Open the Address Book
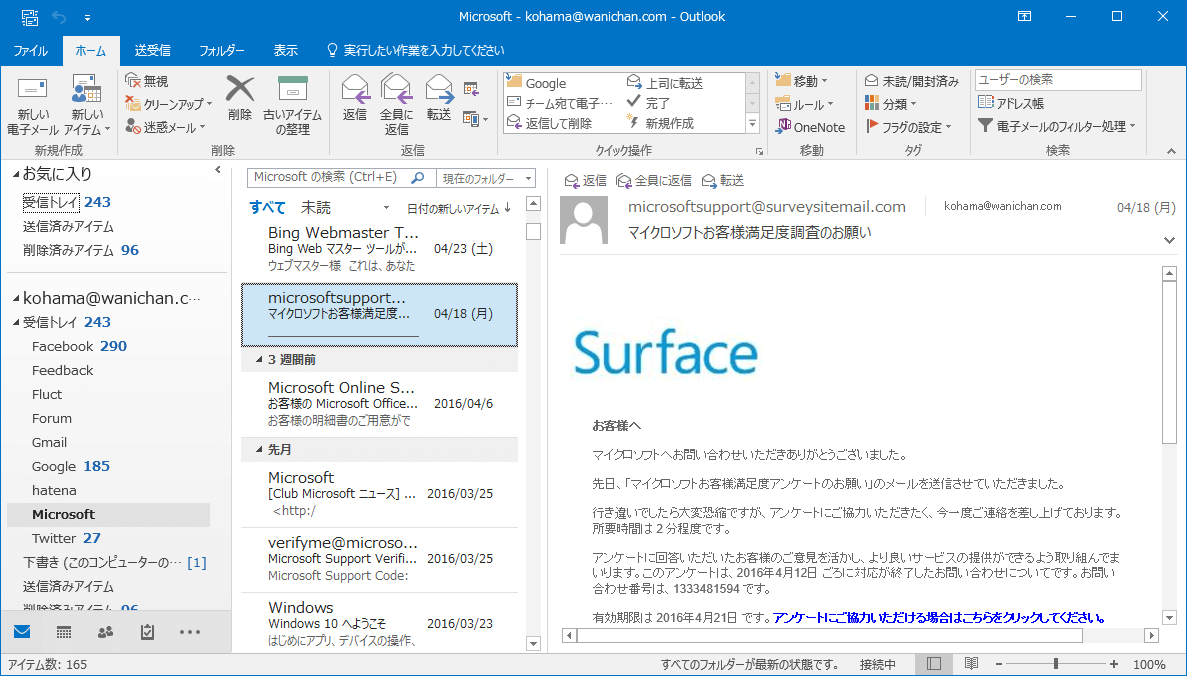1187x676 pixels. (1011, 103)
